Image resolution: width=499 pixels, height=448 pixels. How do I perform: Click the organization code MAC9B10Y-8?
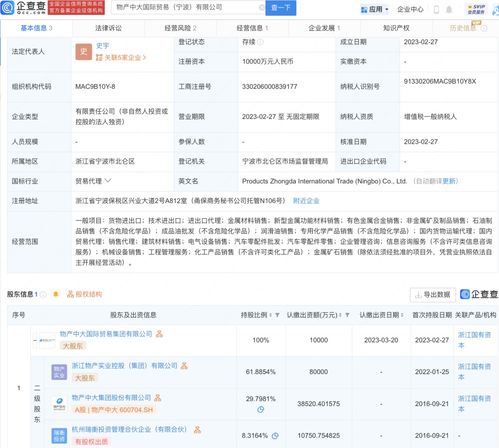click(95, 86)
